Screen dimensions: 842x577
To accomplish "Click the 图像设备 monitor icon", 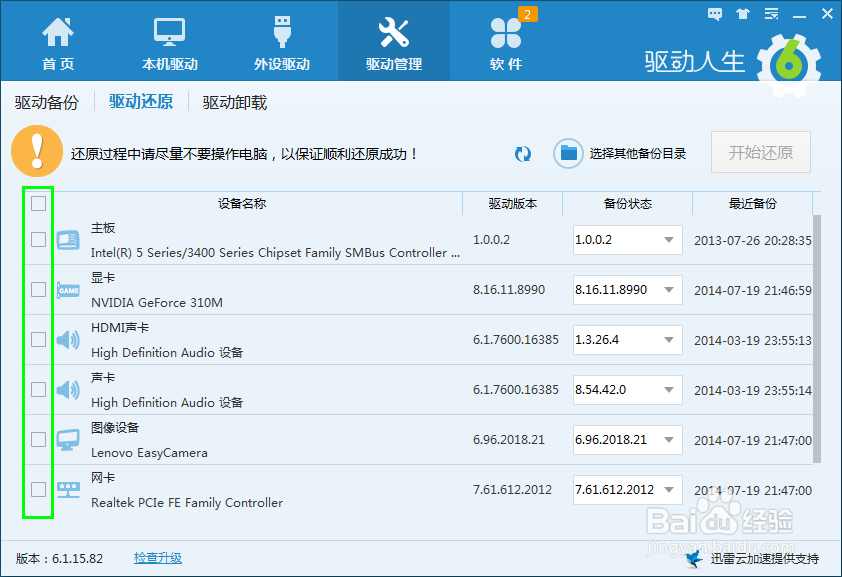I will 68,440.
